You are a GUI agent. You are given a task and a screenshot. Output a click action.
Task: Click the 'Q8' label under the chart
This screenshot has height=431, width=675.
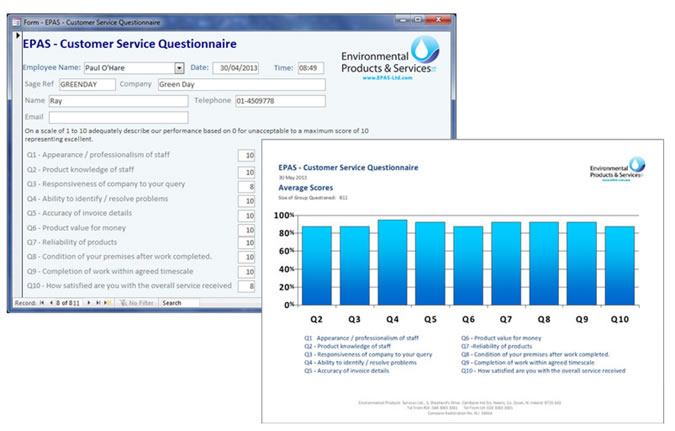(x=544, y=319)
